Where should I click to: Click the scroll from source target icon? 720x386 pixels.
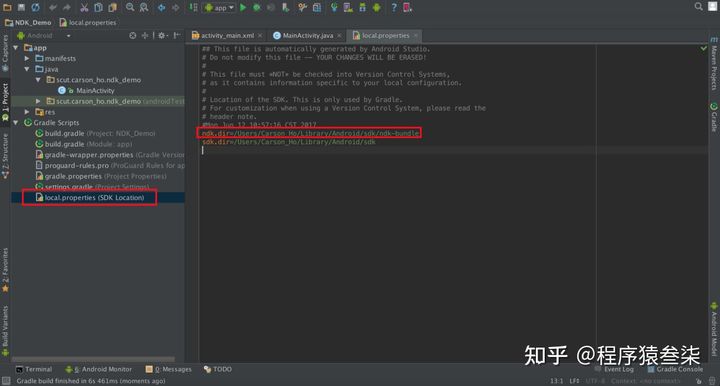coord(132,35)
